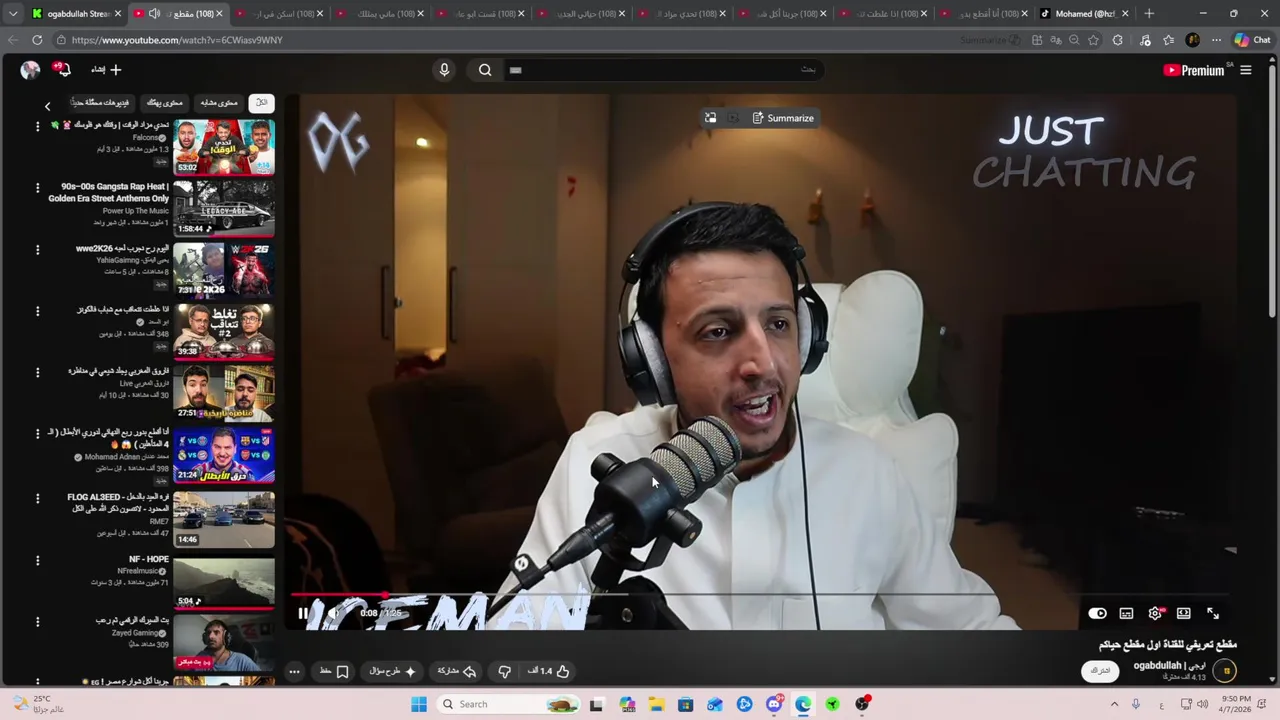The width and height of the screenshot is (1280, 720).
Task: Click the Share (مشاركة) button
Action: tap(456, 671)
